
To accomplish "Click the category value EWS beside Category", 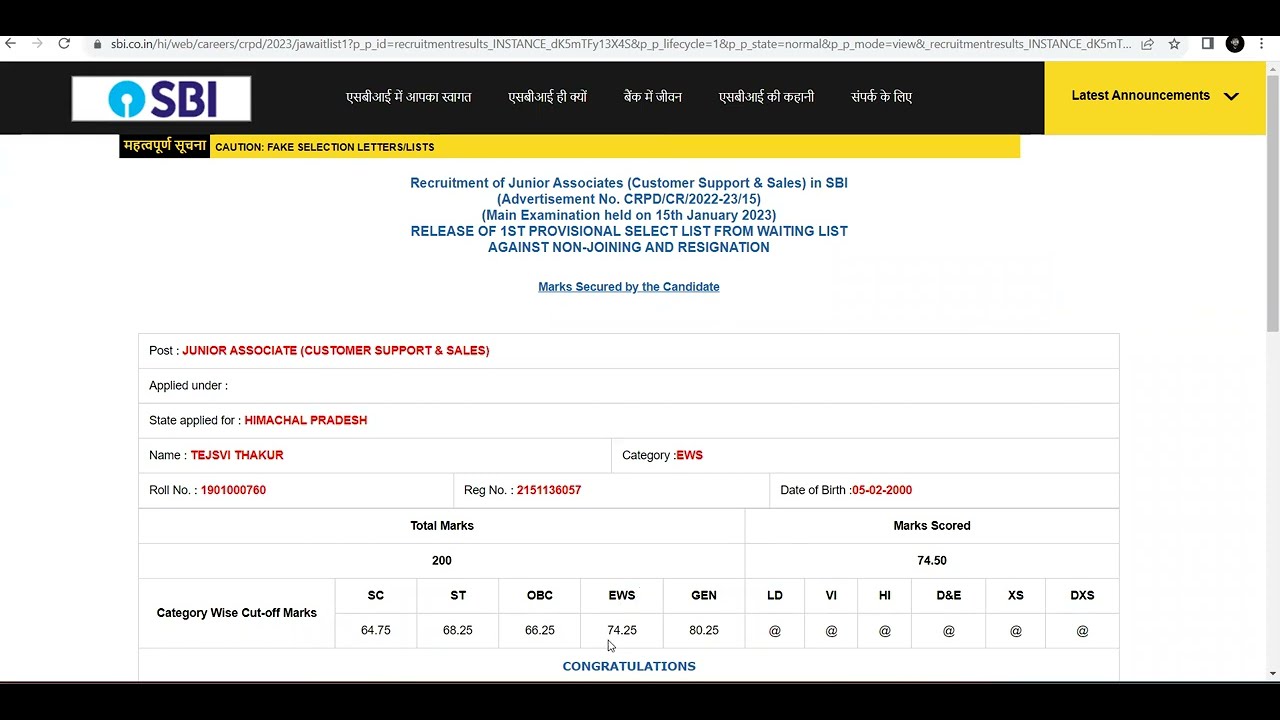I will (x=689, y=456).
